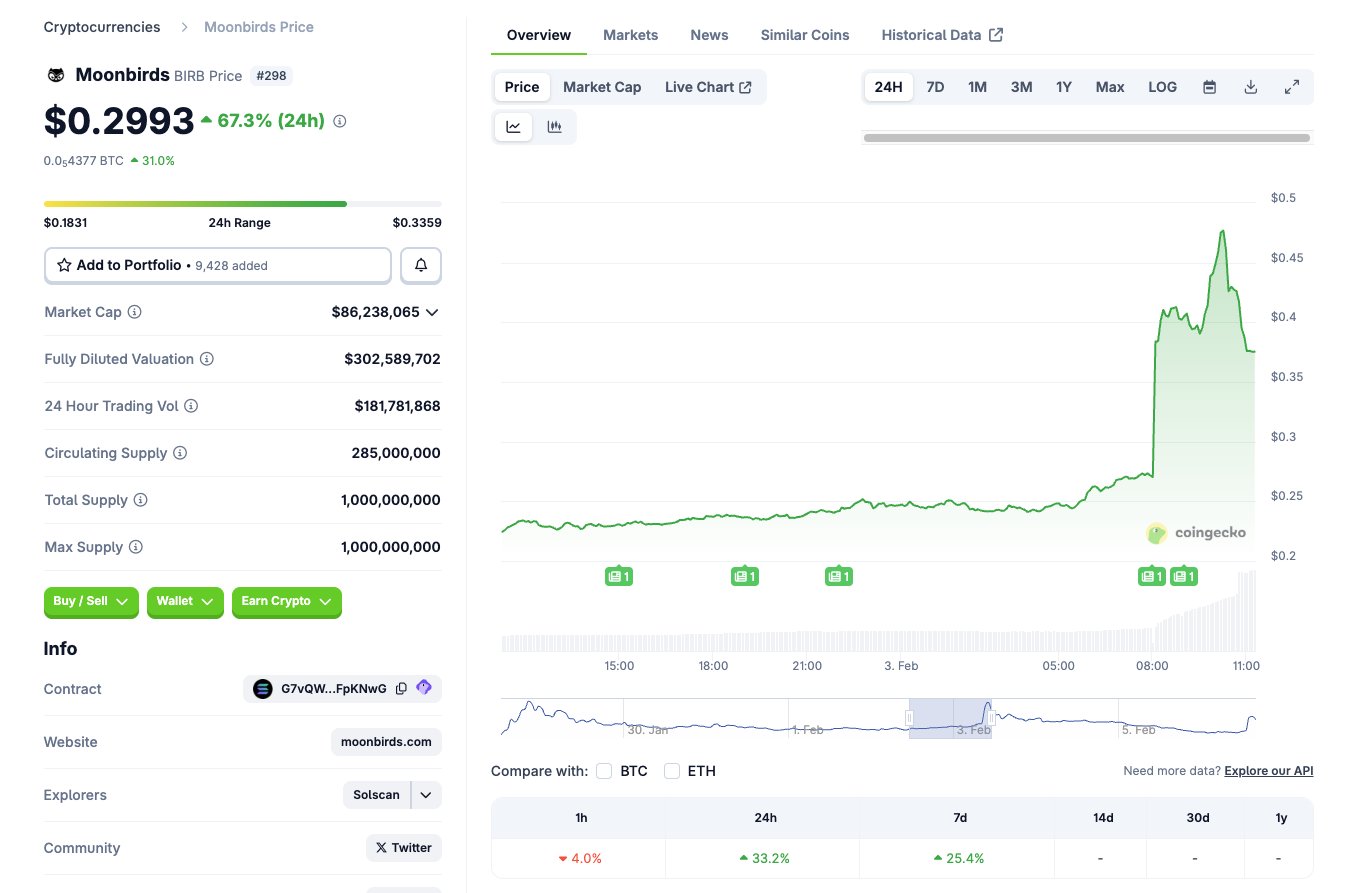
Task: Follow the Explore our API link
Action: pyautogui.click(x=1268, y=771)
